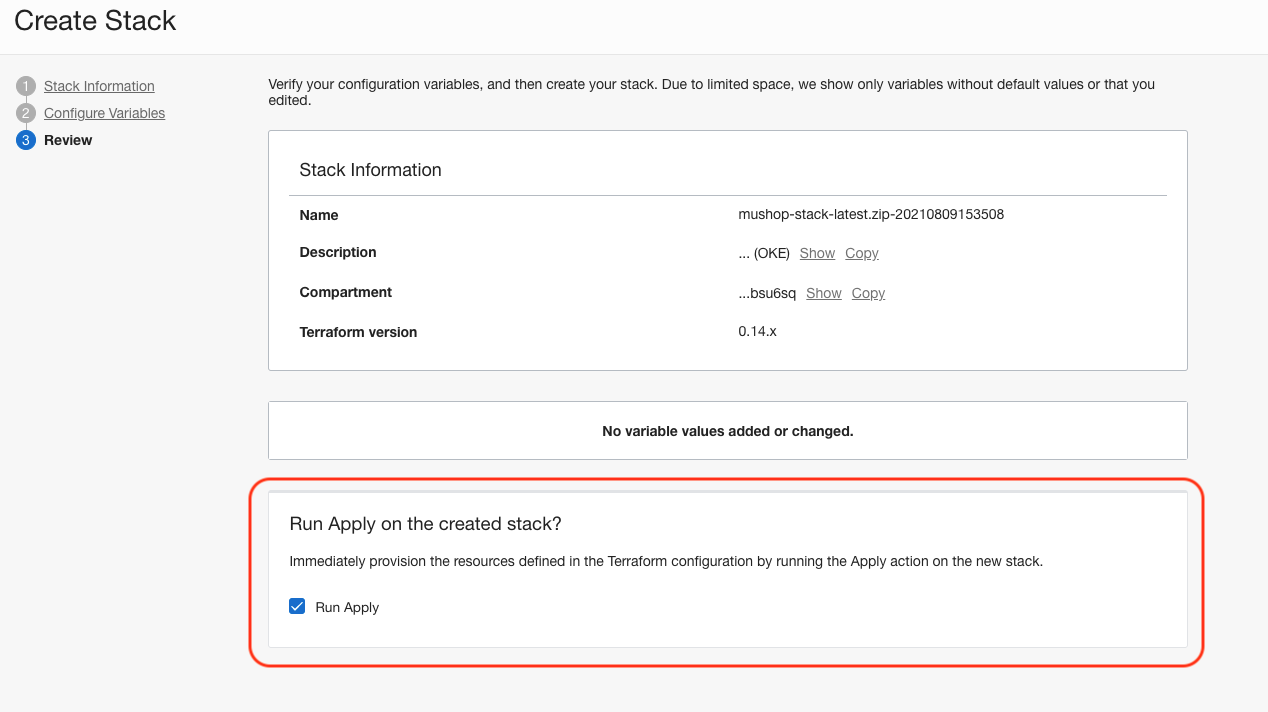This screenshot has width=1268, height=712.
Task: Copy the Description value
Action: (x=862, y=253)
